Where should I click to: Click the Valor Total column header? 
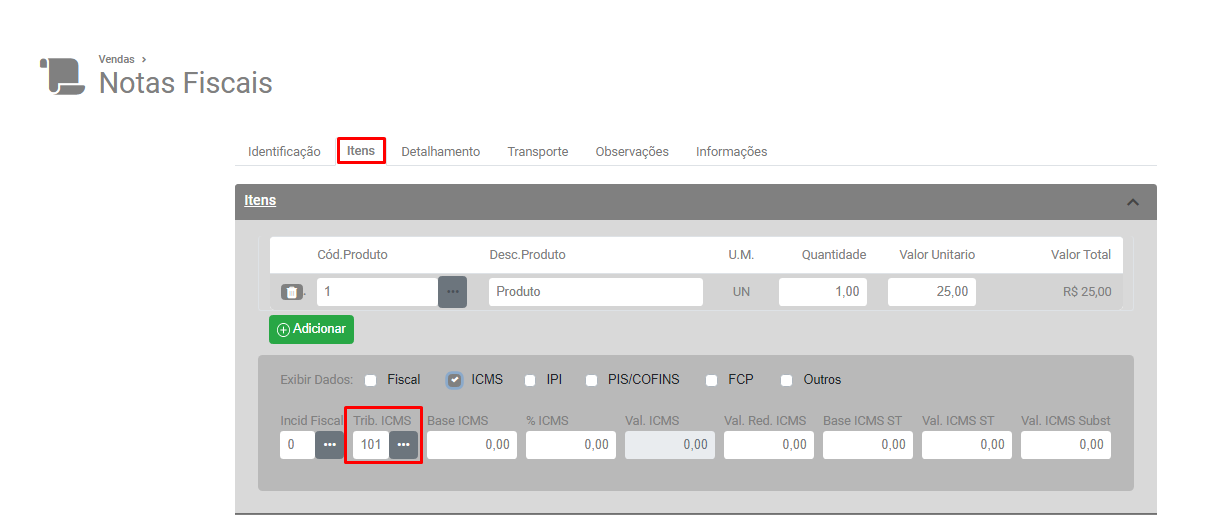(x=1081, y=255)
